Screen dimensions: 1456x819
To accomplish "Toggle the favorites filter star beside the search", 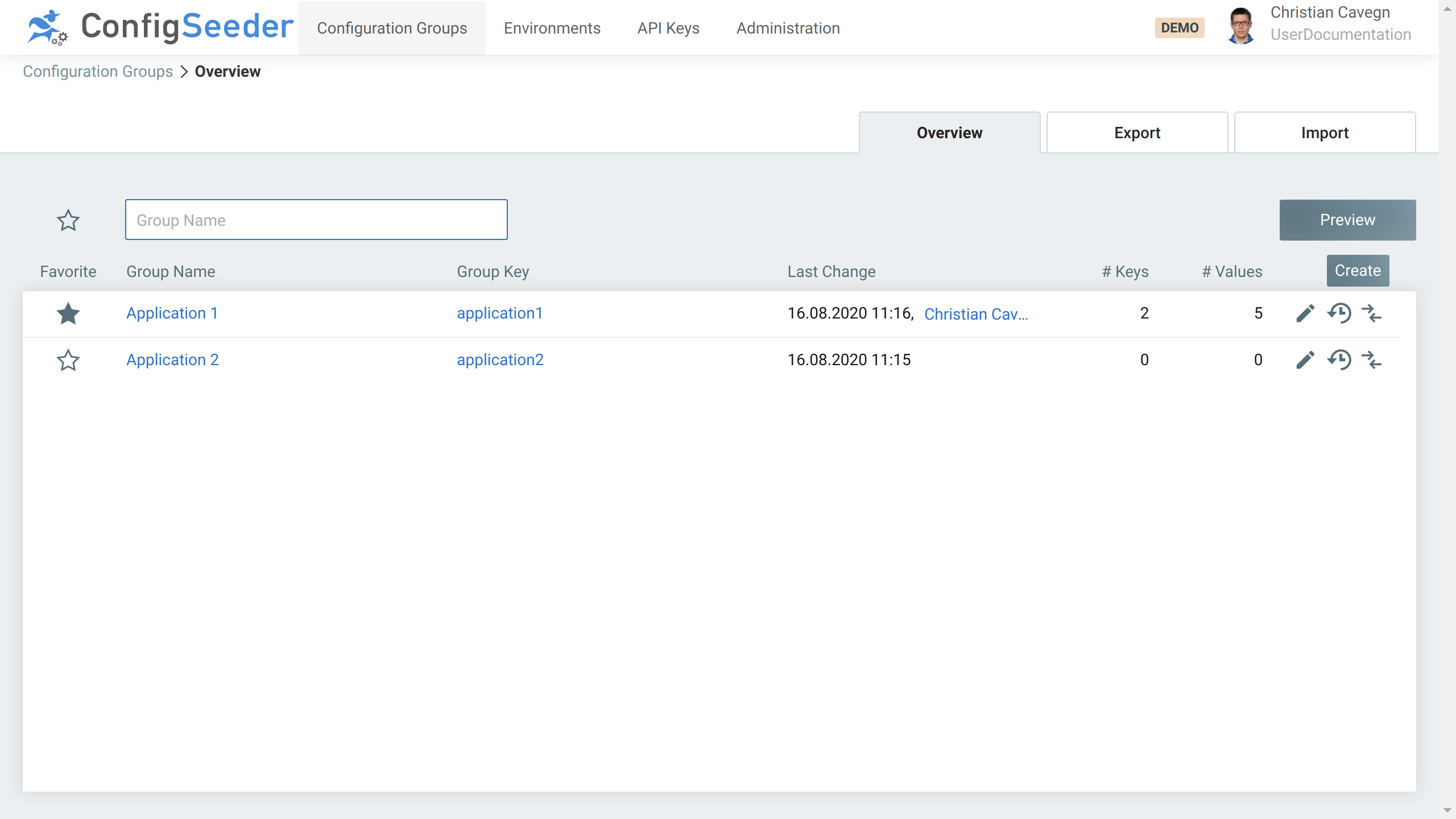I will coord(68,220).
